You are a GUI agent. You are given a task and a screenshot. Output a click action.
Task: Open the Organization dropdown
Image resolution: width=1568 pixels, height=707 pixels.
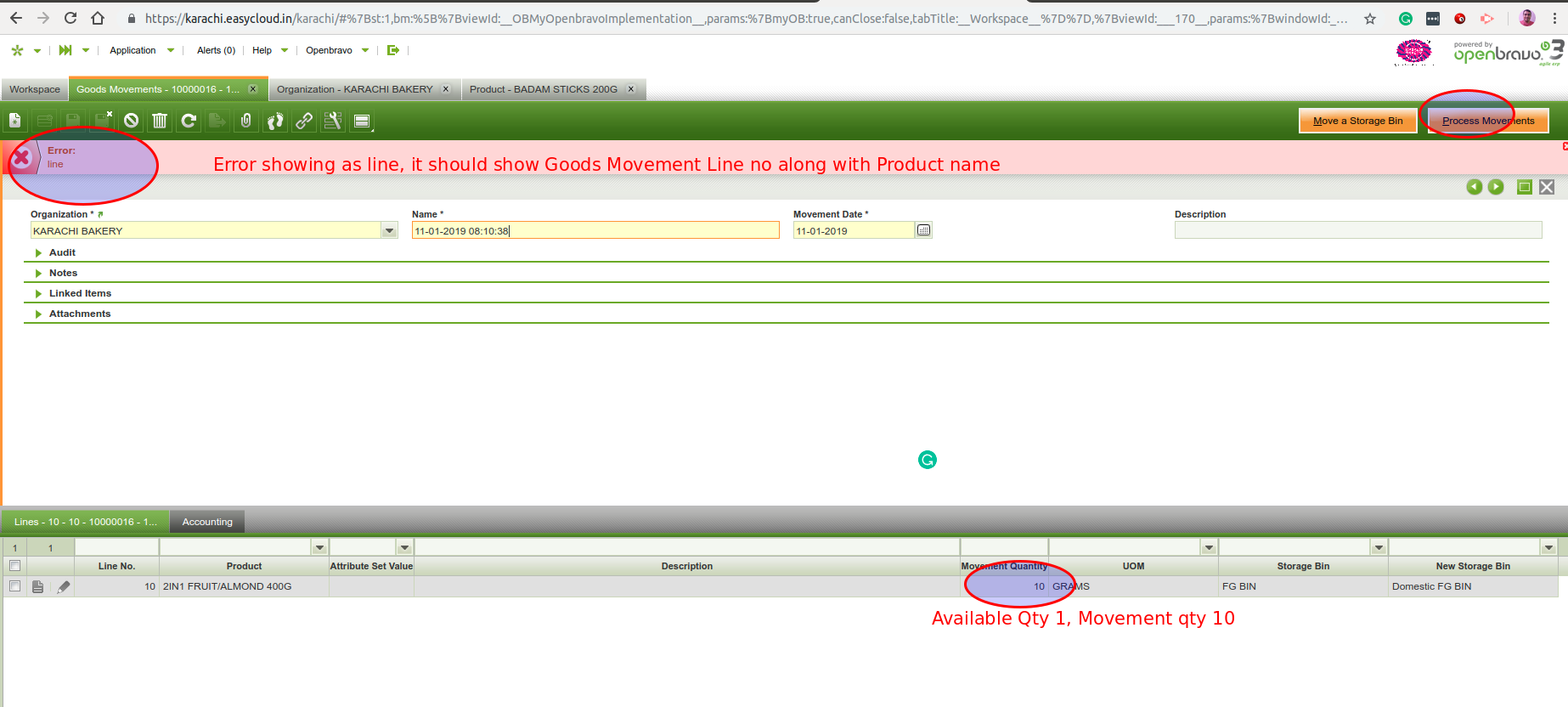[x=389, y=231]
